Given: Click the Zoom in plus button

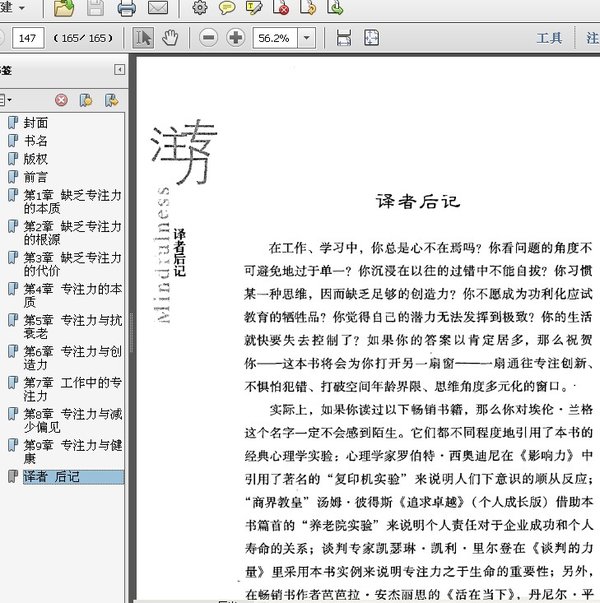Looking at the screenshot, I should (x=235, y=38).
